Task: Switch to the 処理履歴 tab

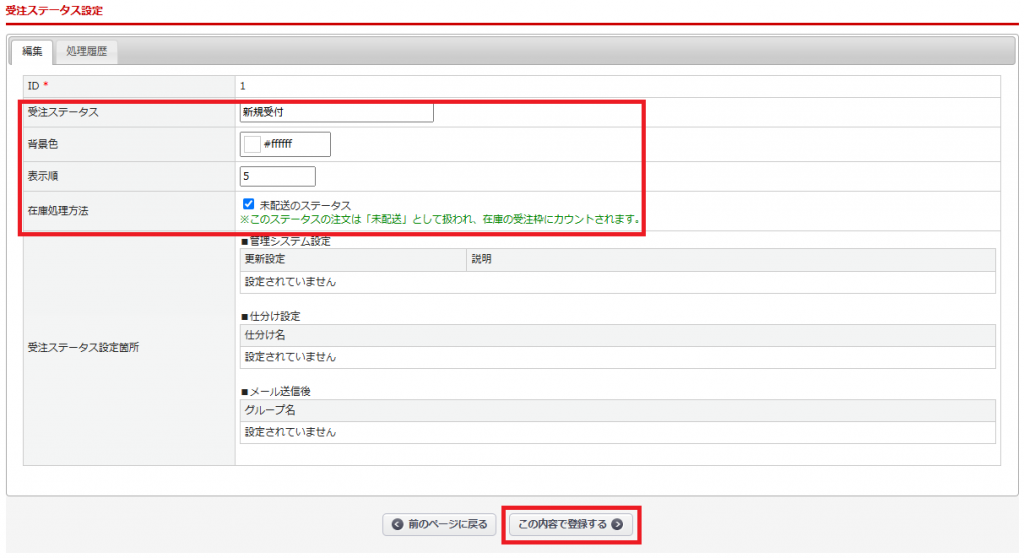Action: pyautogui.click(x=86, y=51)
